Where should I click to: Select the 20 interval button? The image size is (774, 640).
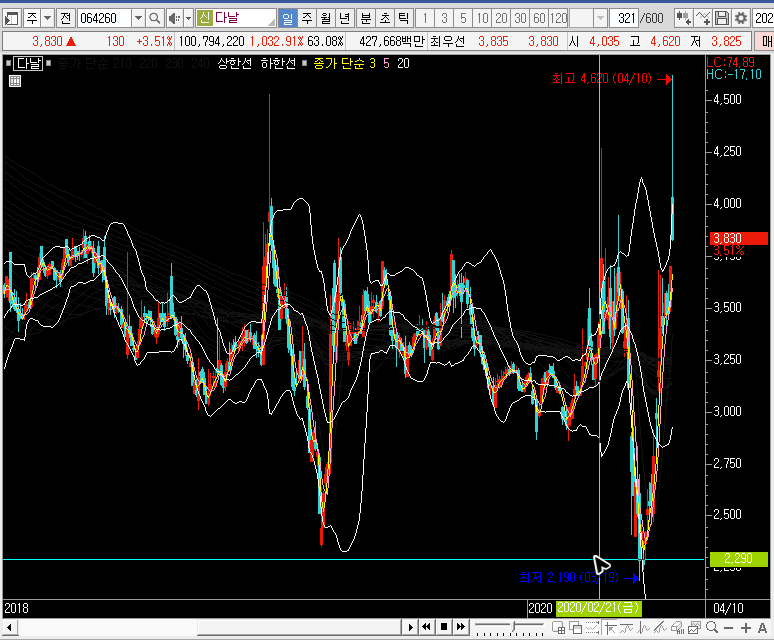tap(501, 19)
